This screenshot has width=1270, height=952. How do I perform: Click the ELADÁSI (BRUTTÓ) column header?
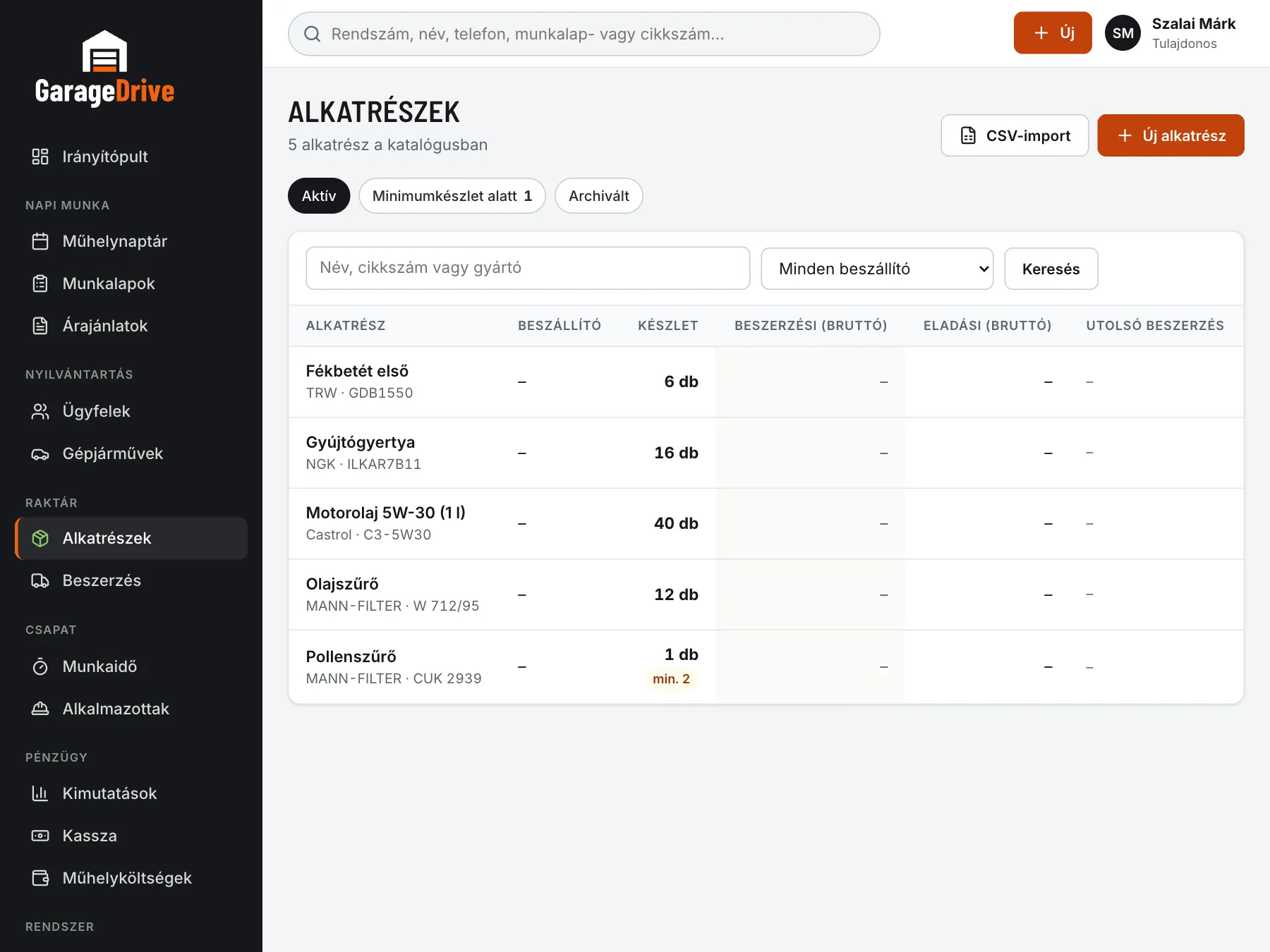point(987,325)
